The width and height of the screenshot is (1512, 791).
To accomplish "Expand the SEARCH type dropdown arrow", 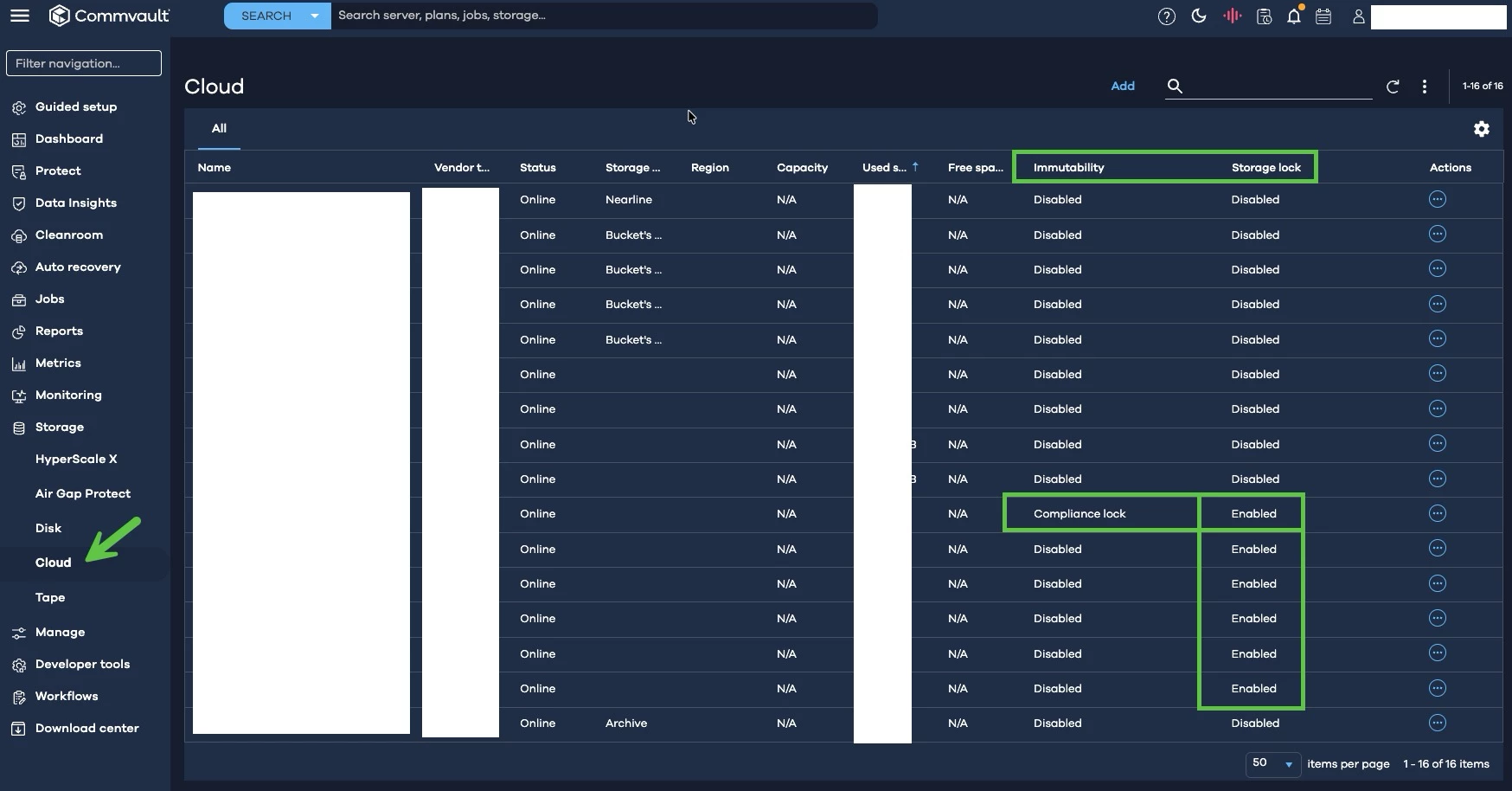I will tap(315, 16).
